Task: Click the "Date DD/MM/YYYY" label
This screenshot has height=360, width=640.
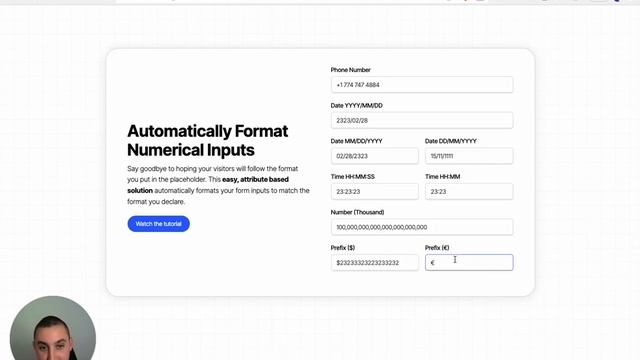Action: coord(451,141)
